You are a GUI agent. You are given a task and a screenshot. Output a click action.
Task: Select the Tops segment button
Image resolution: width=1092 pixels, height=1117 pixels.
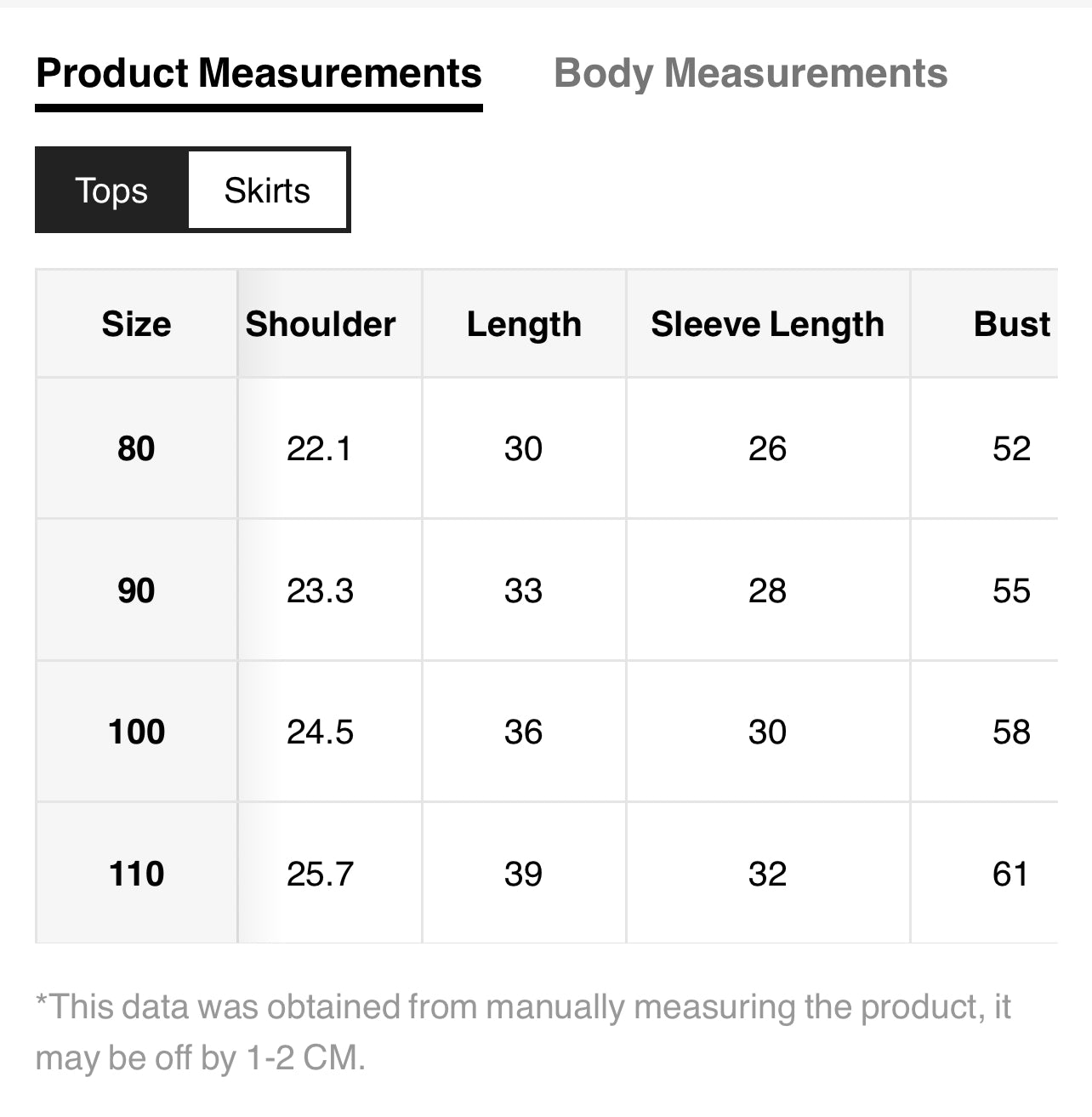[x=111, y=191]
